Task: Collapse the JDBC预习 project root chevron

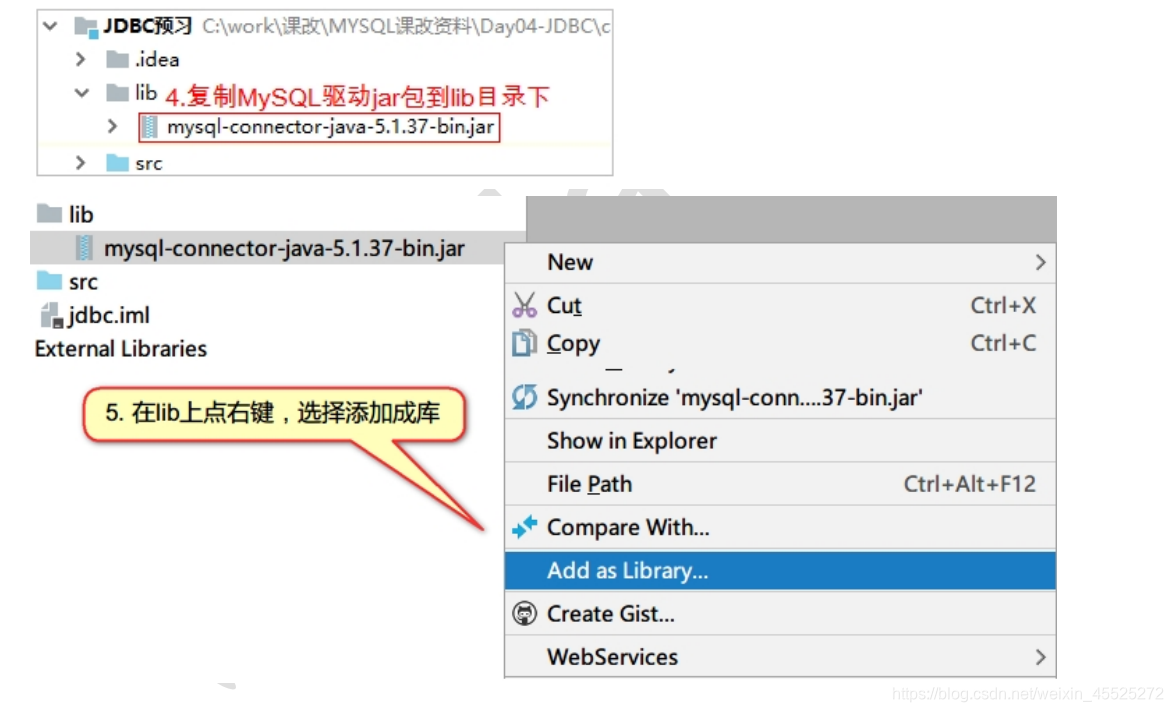Action: coord(50,27)
